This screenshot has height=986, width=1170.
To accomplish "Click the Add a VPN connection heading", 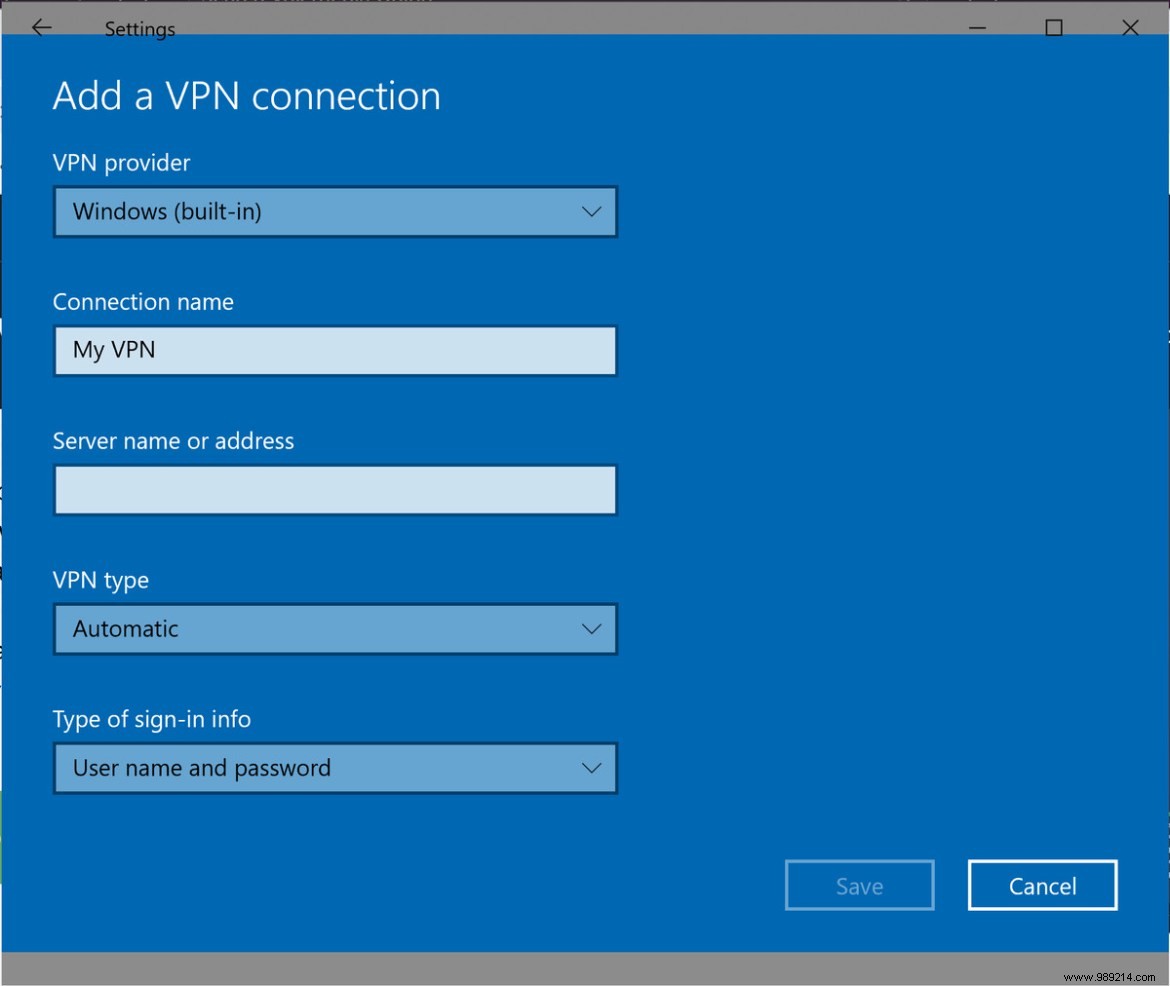I will click(246, 95).
